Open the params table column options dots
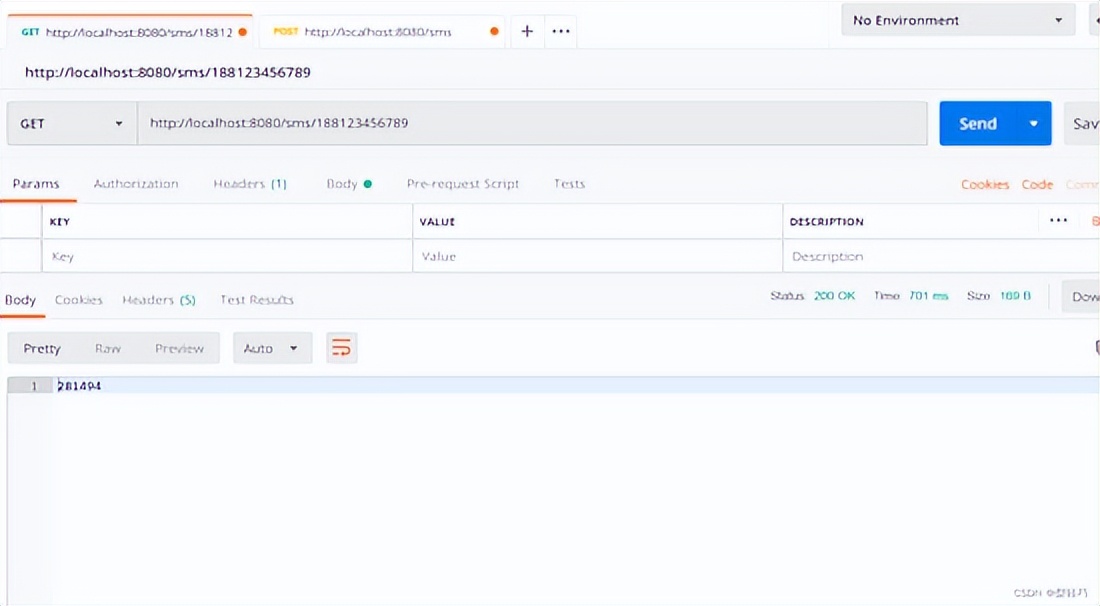The width and height of the screenshot is (1100, 606). coord(1058,221)
